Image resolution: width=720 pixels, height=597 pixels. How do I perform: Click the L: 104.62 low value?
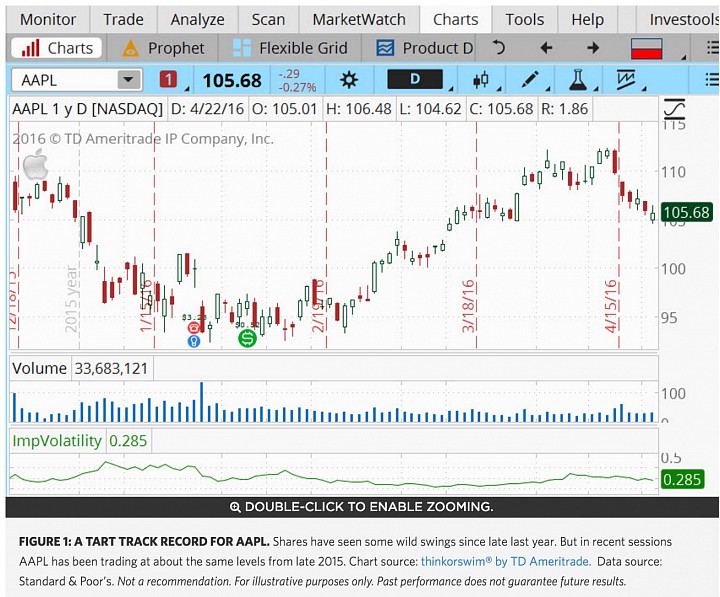430,109
